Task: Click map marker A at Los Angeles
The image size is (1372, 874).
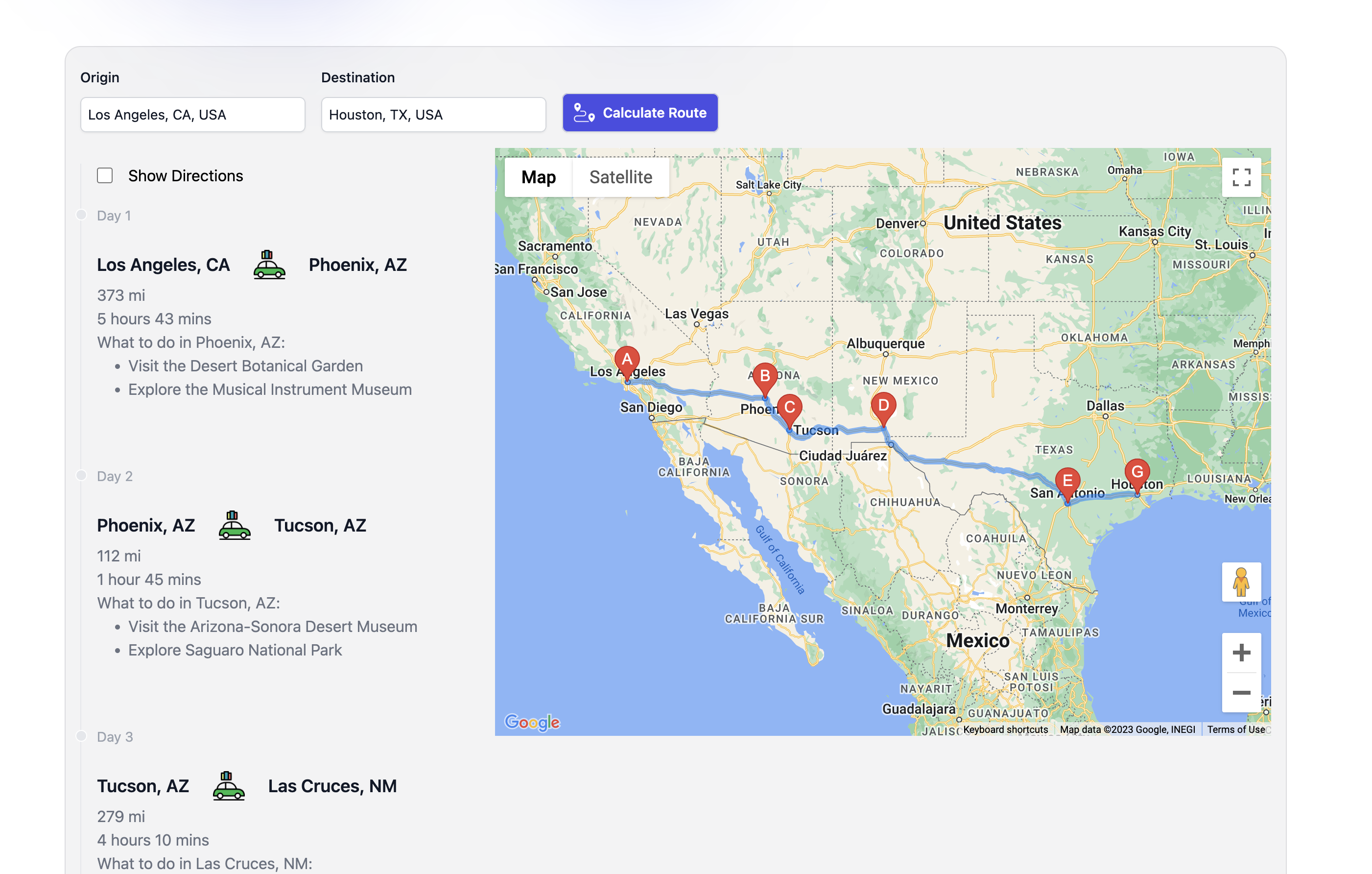Action: click(627, 363)
